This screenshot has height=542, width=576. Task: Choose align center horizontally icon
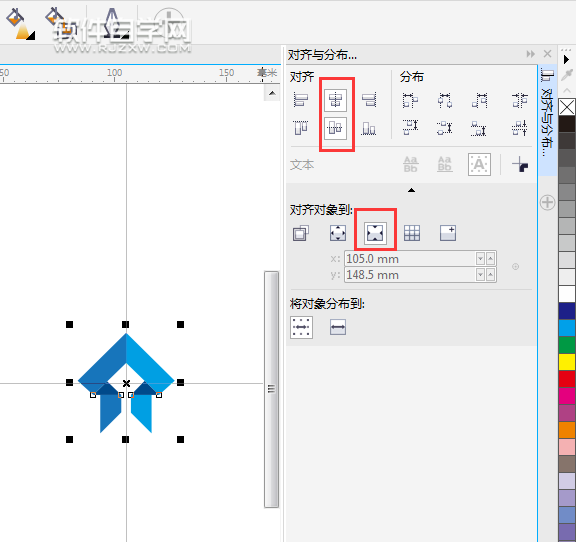pyautogui.click(x=335, y=100)
